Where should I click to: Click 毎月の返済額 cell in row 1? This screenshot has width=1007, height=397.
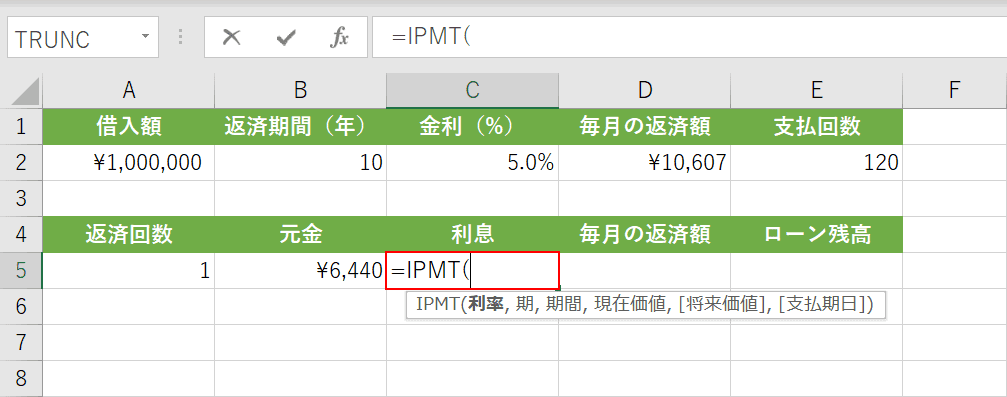(x=645, y=127)
